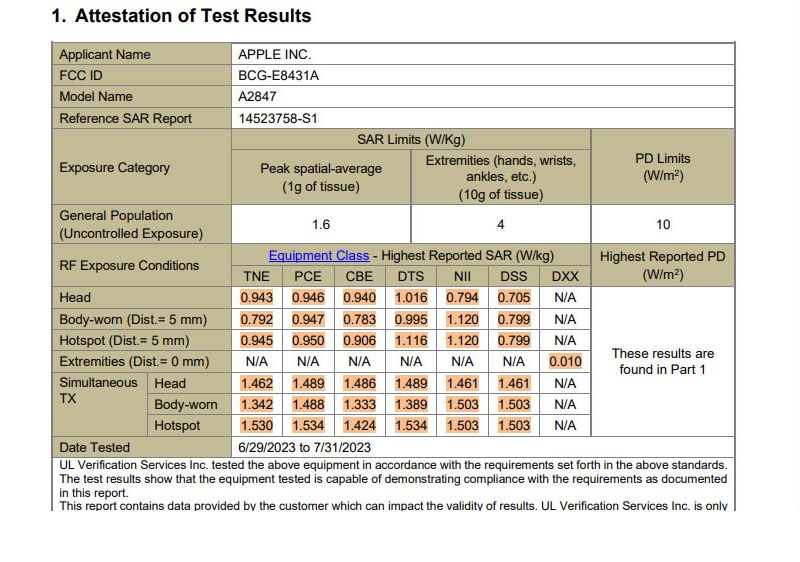This screenshot has height=562, width=800.
Task: Click the highlighted 0.705 Head DSS value
Action: point(514,297)
